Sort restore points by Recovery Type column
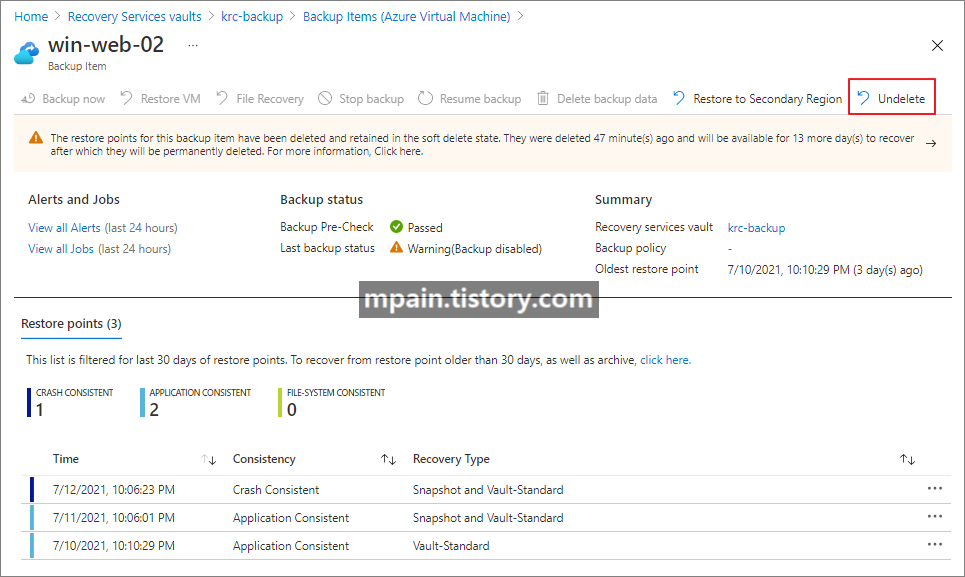The height and width of the screenshot is (577, 965). 907,460
